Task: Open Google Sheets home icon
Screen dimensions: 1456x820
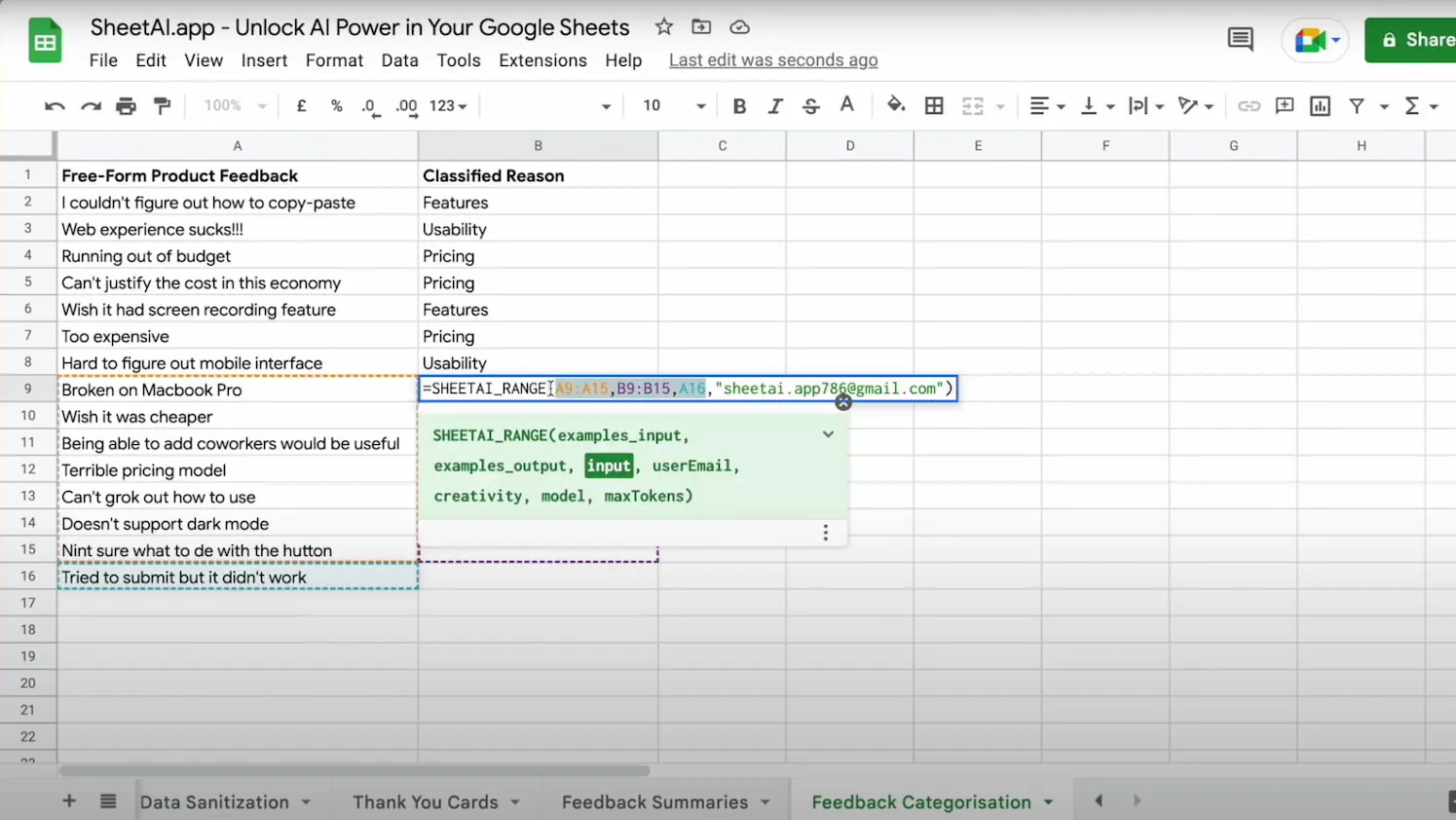Action: [45, 41]
